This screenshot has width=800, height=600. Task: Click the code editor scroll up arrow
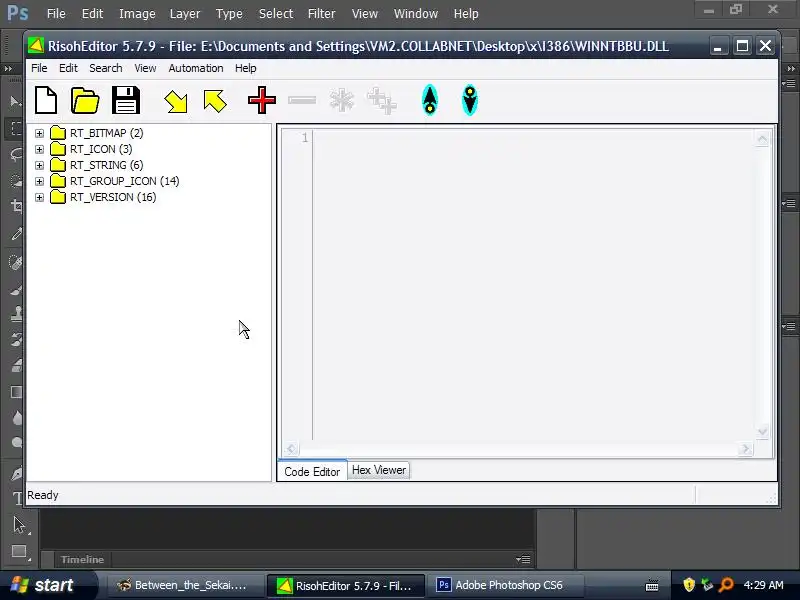762,138
